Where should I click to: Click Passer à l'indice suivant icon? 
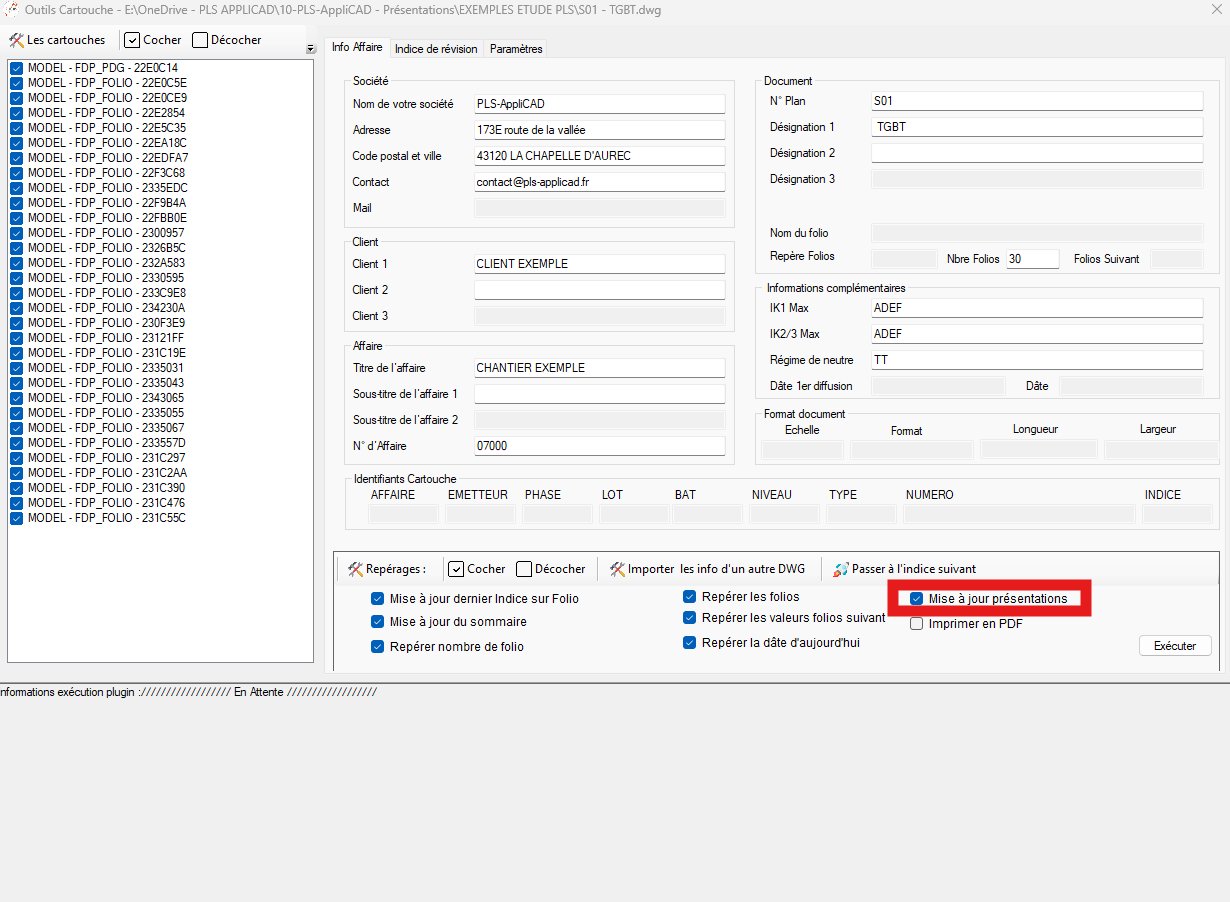pos(840,569)
